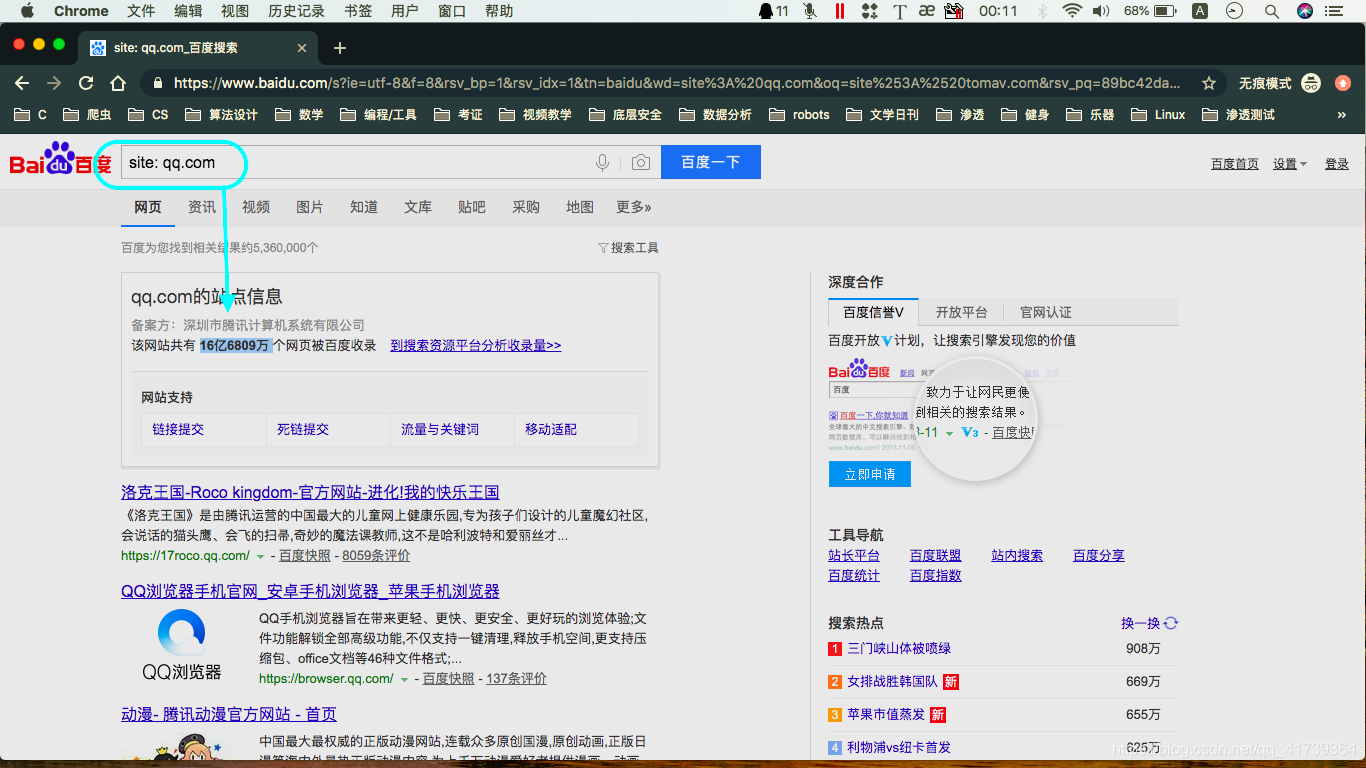Viewport: 1366px width, 768px height.
Task: Click the 8059条评价 link
Action: 376,555
